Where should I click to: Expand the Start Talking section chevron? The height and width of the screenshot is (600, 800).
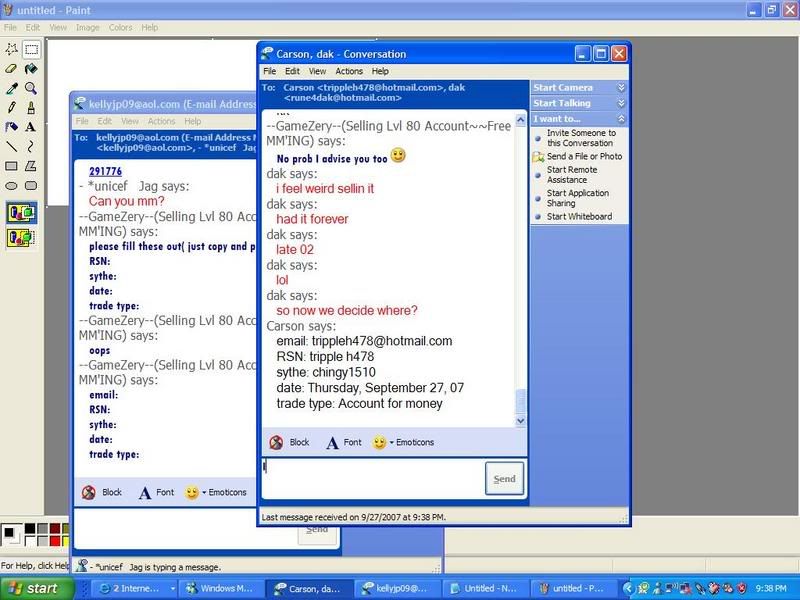pyautogui.click(x=621, y=103)
